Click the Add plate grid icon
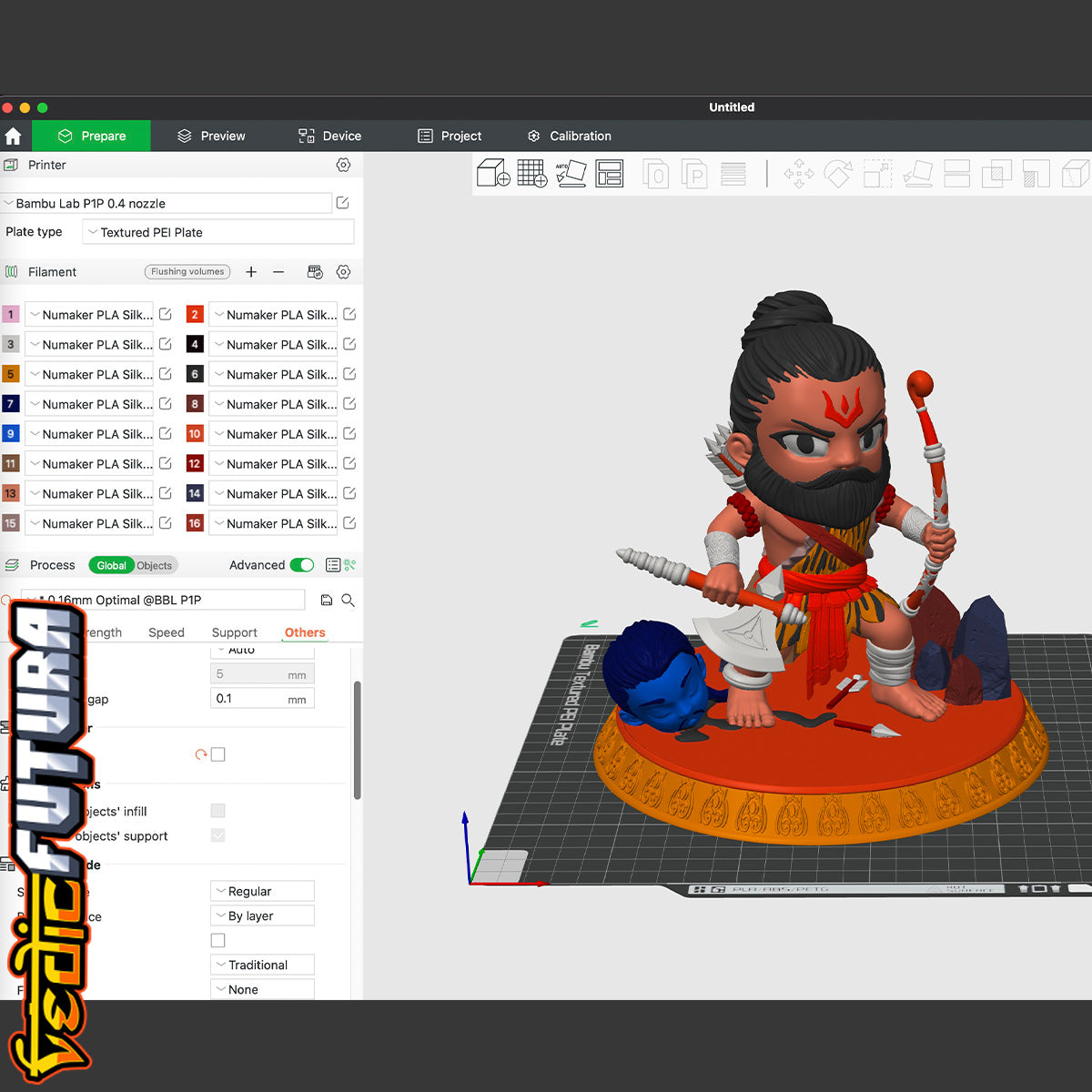 point(532,173)
